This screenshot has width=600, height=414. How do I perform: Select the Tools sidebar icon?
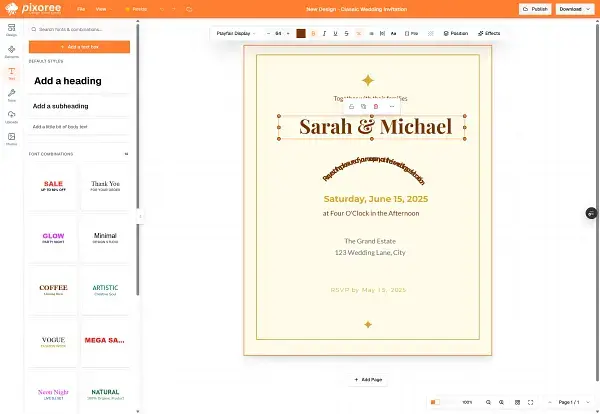pyautogui.click(x=11, y=97)
